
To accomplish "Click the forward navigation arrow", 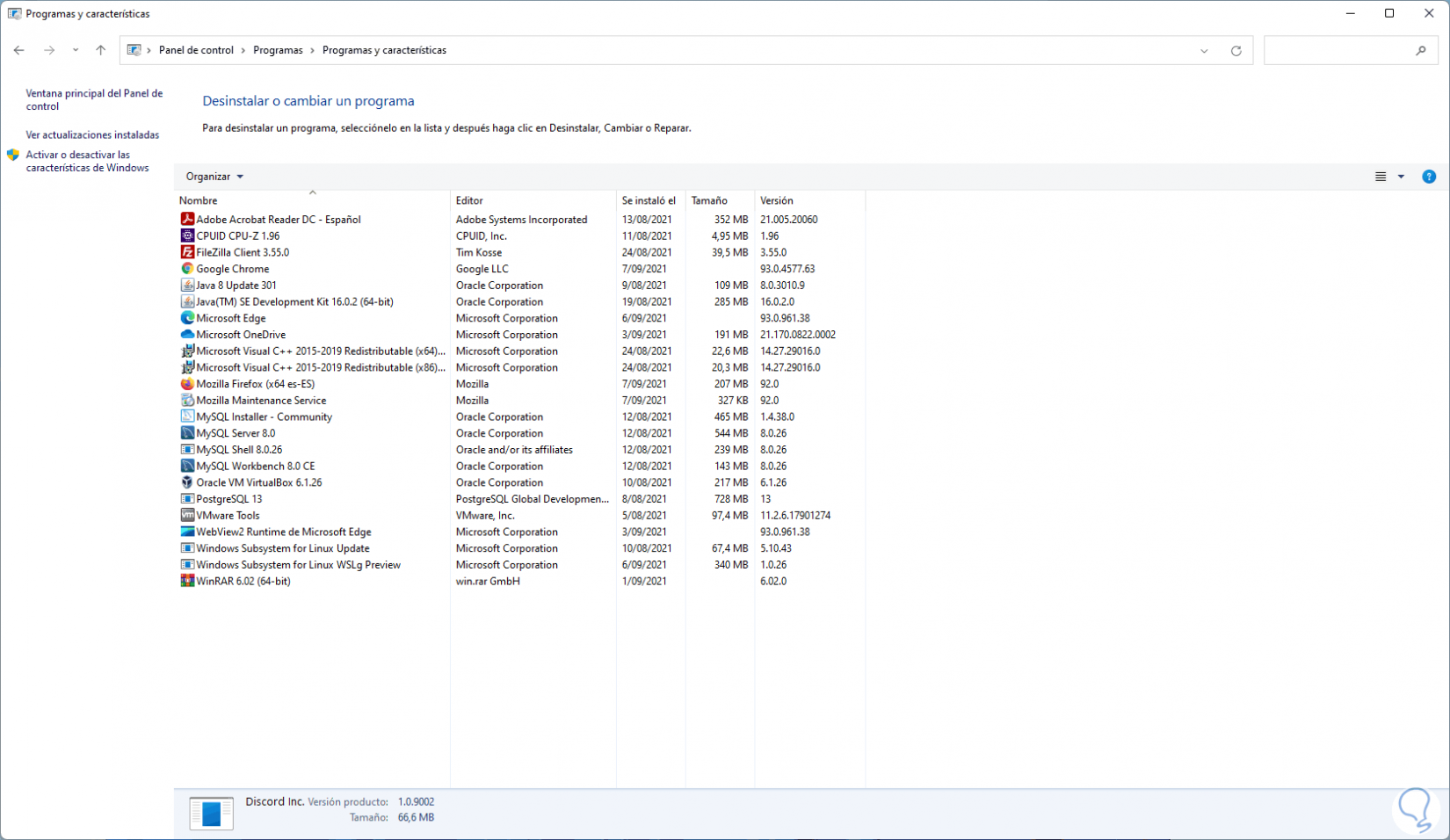I will pyautogui.click(x=49, y=50).
